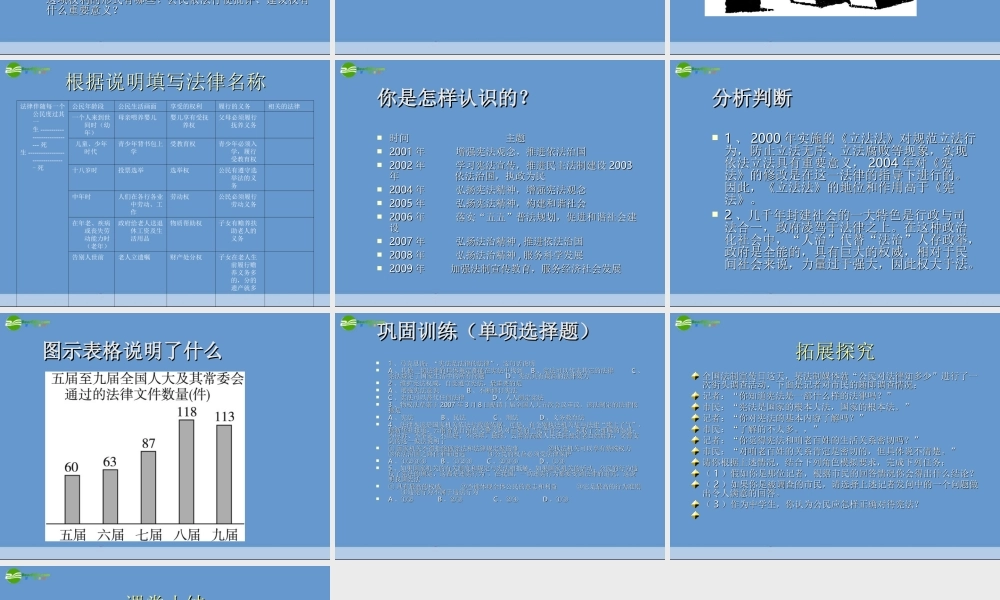Screen dimensions: 1000x600
Task: Click the theme 弘扬宪法精神,构建和谐社会
Action: click(521, 203)
